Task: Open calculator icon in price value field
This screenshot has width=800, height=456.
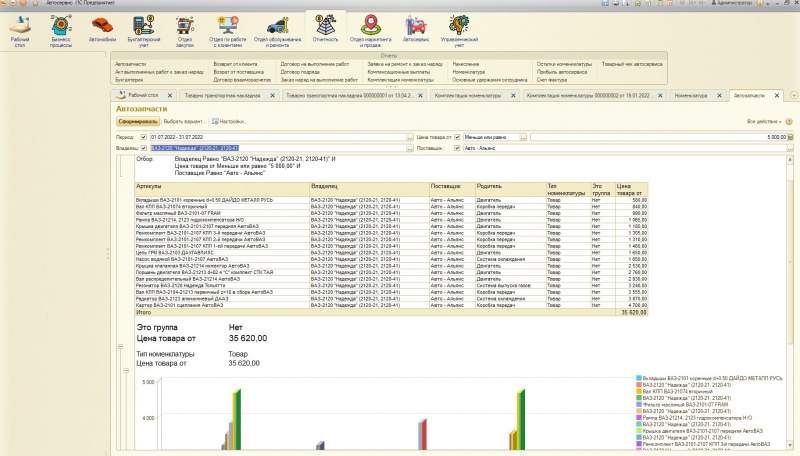Action: [790, 137]
